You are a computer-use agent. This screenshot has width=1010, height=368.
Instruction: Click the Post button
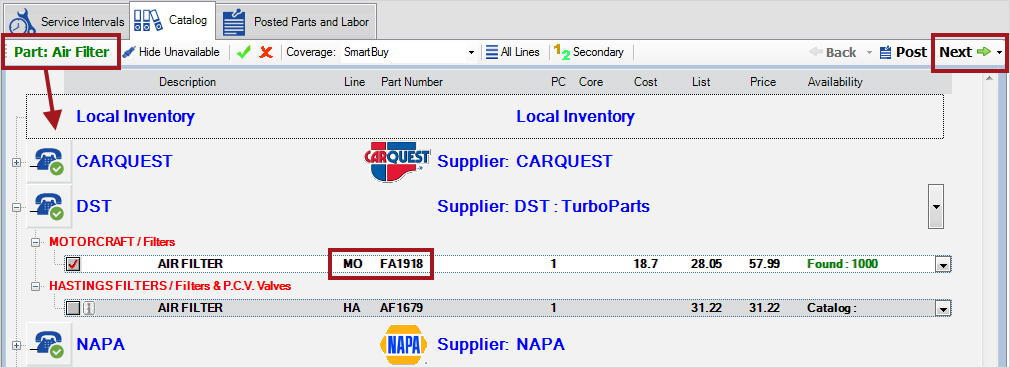click(902, 52)
